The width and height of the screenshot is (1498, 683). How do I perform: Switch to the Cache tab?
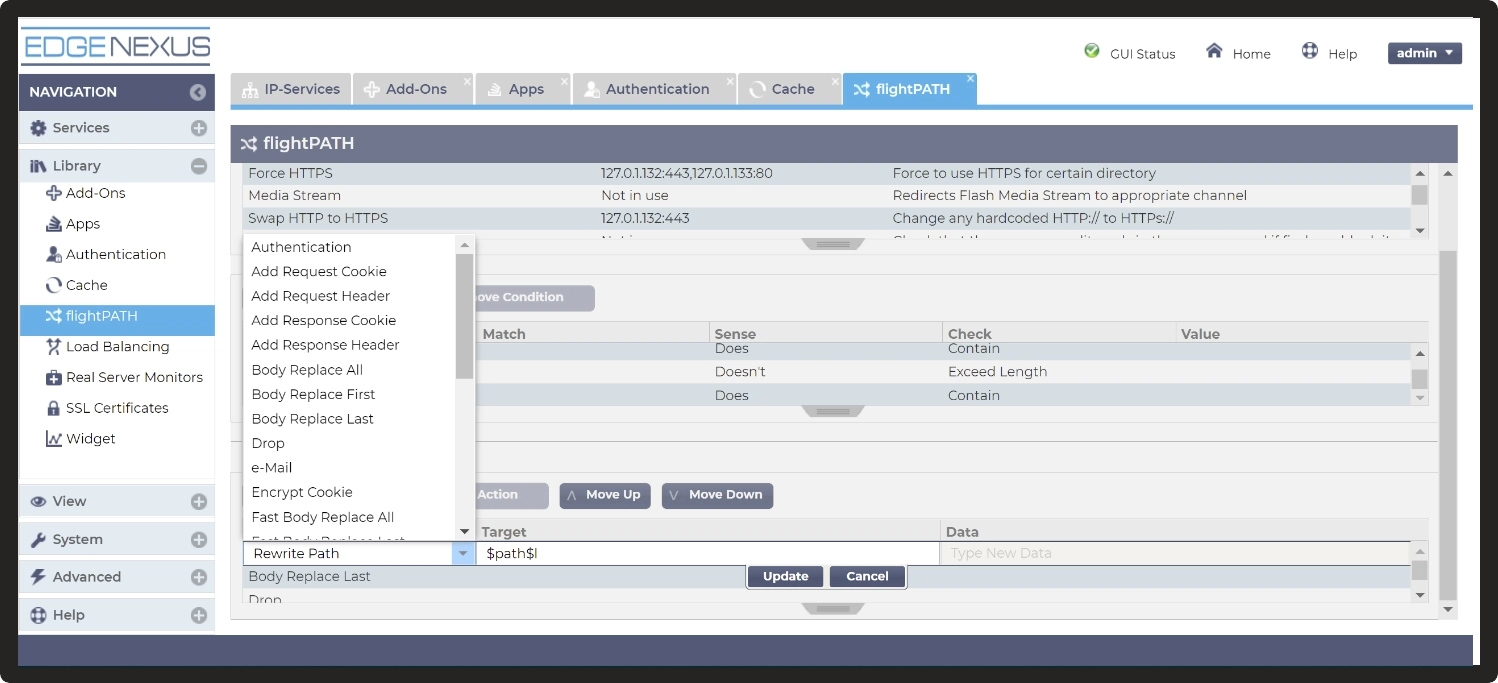coord(788,89)
